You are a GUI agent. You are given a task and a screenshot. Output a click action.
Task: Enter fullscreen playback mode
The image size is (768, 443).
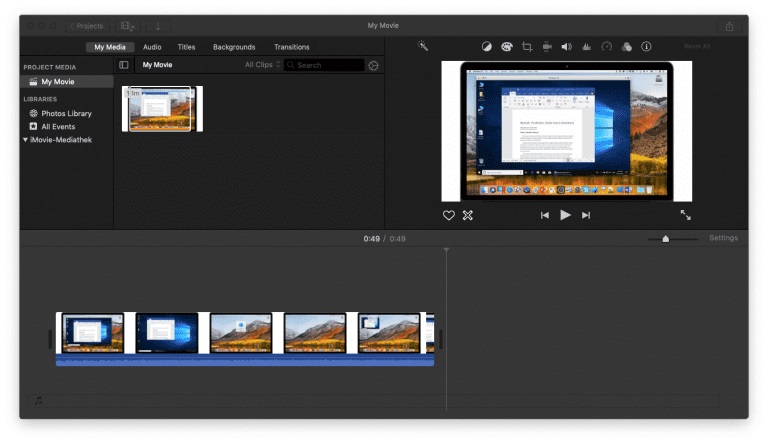click(x=685, y=215)
